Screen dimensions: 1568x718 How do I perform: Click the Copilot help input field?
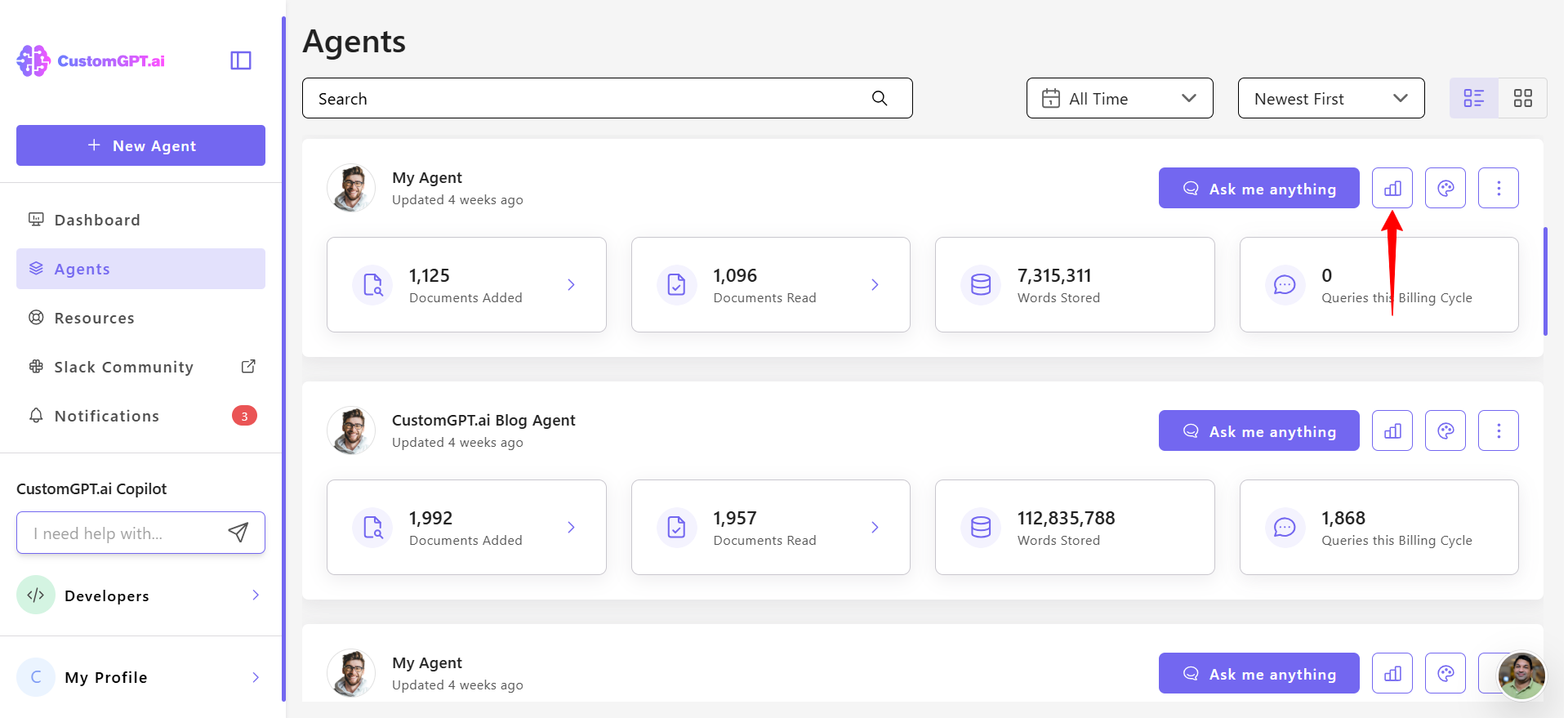140,533
